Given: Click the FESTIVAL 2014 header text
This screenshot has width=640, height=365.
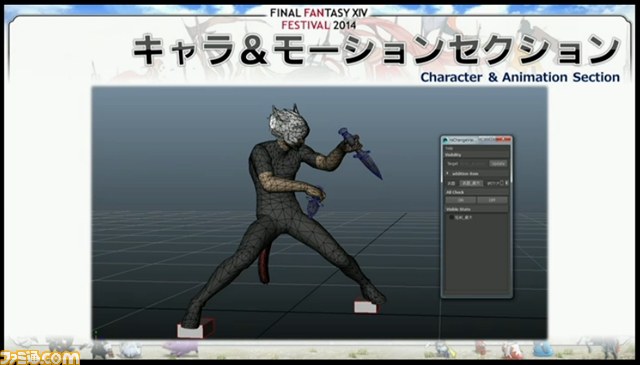Looking at the screenshot, I should click(318, 25).
